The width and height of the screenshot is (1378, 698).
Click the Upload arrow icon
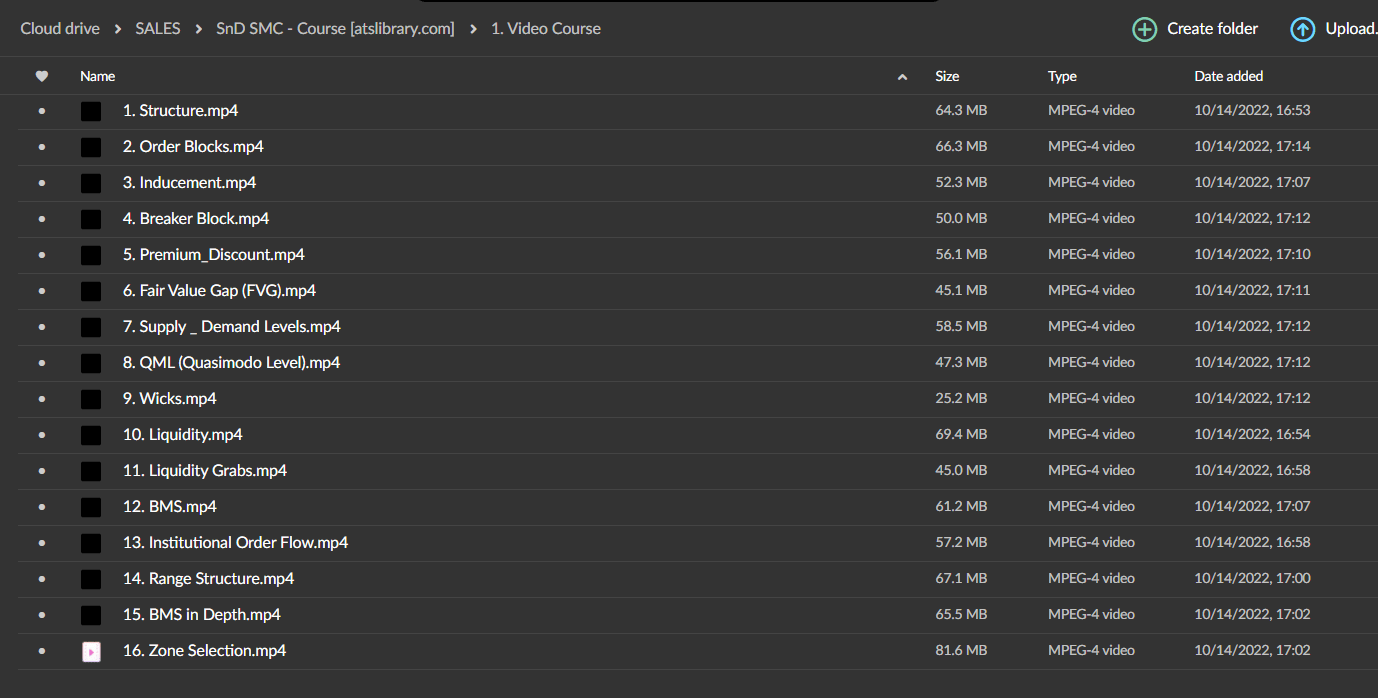(x=1302, y=29)
